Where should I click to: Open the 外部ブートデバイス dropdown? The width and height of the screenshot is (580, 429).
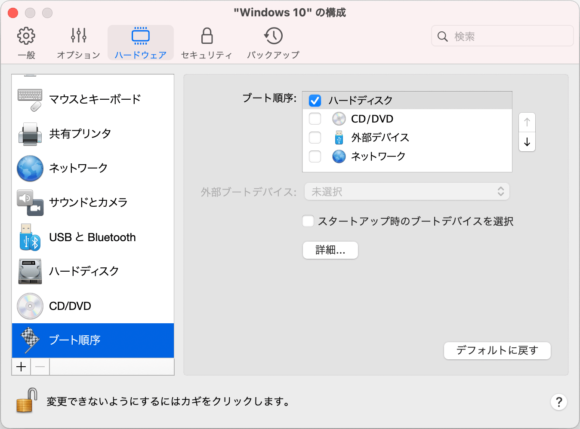[407, 192]
